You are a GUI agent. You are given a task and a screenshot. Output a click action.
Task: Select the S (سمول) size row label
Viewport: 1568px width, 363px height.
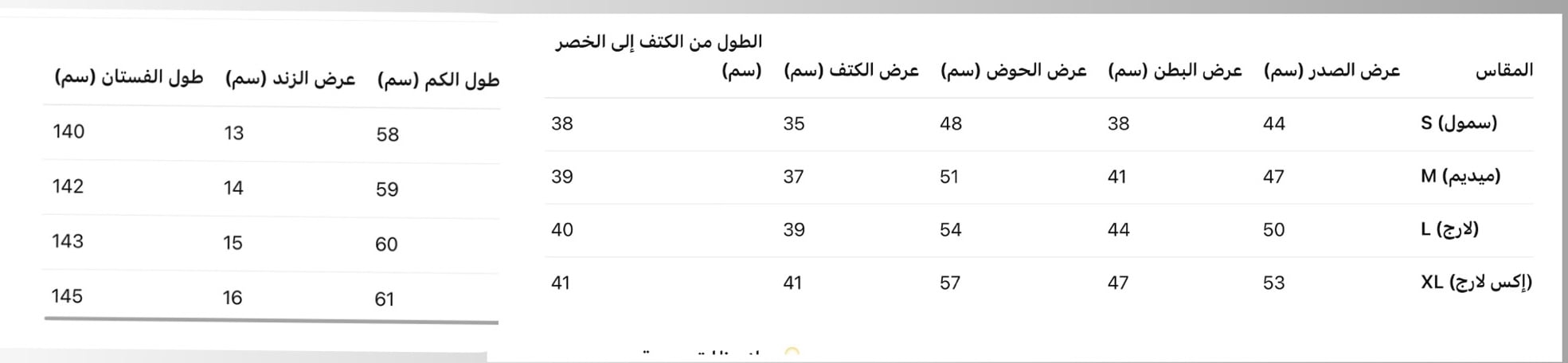(1458, 123)
